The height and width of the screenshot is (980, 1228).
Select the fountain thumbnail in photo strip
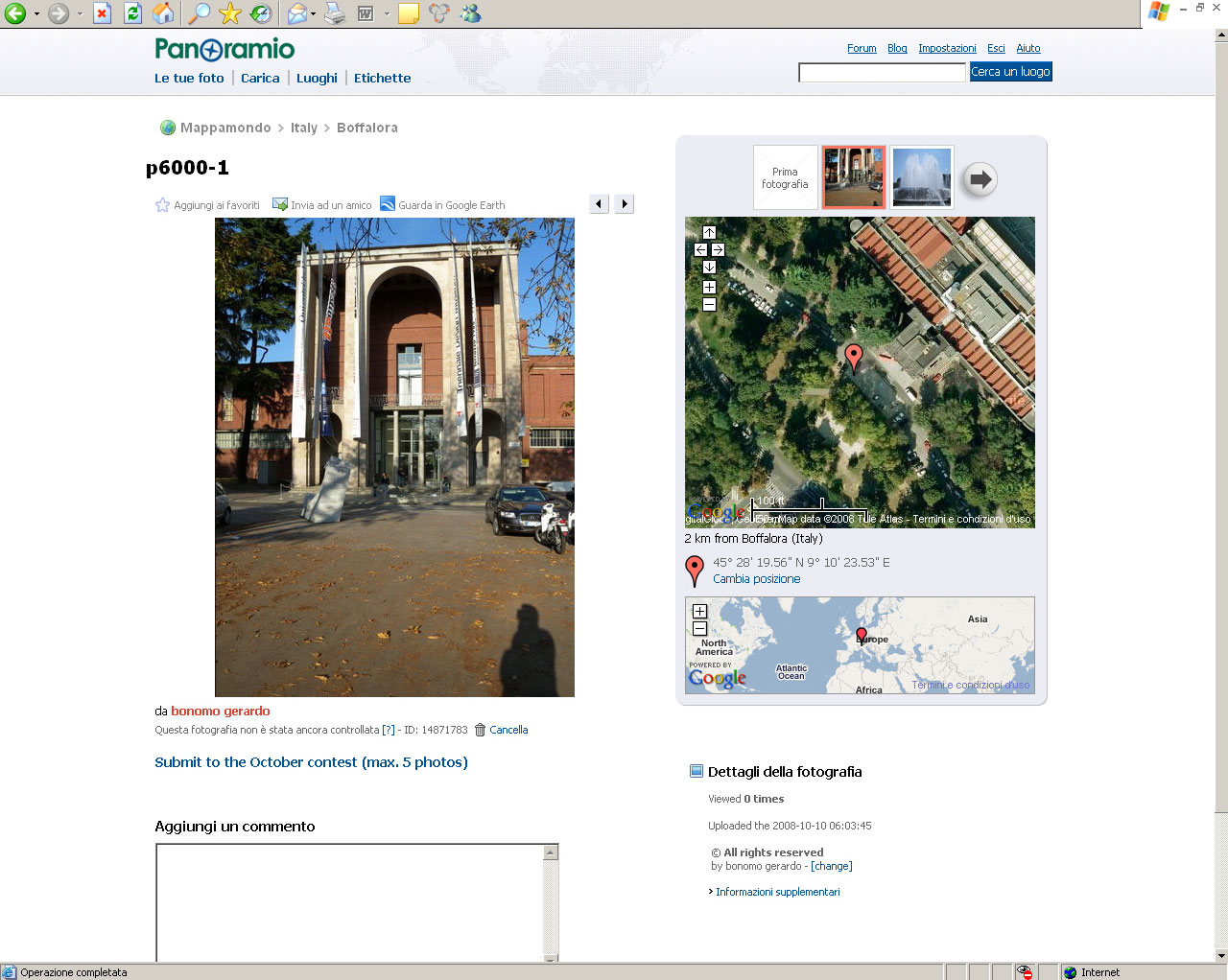click(922, 177)
